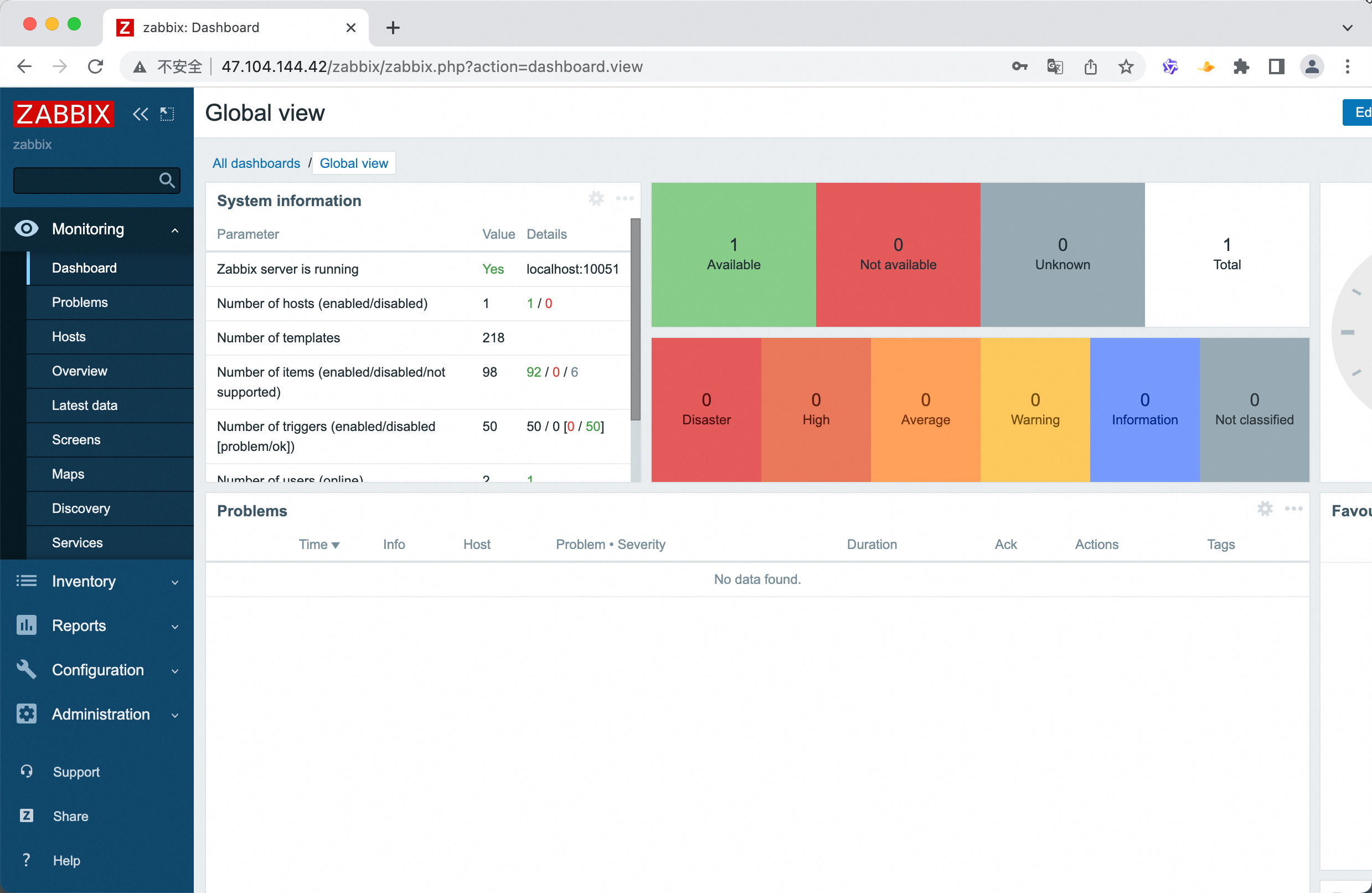This screenshot has width=1372, height=893.
Task: Click blue Information severity tile
Action: point(1144,409)
